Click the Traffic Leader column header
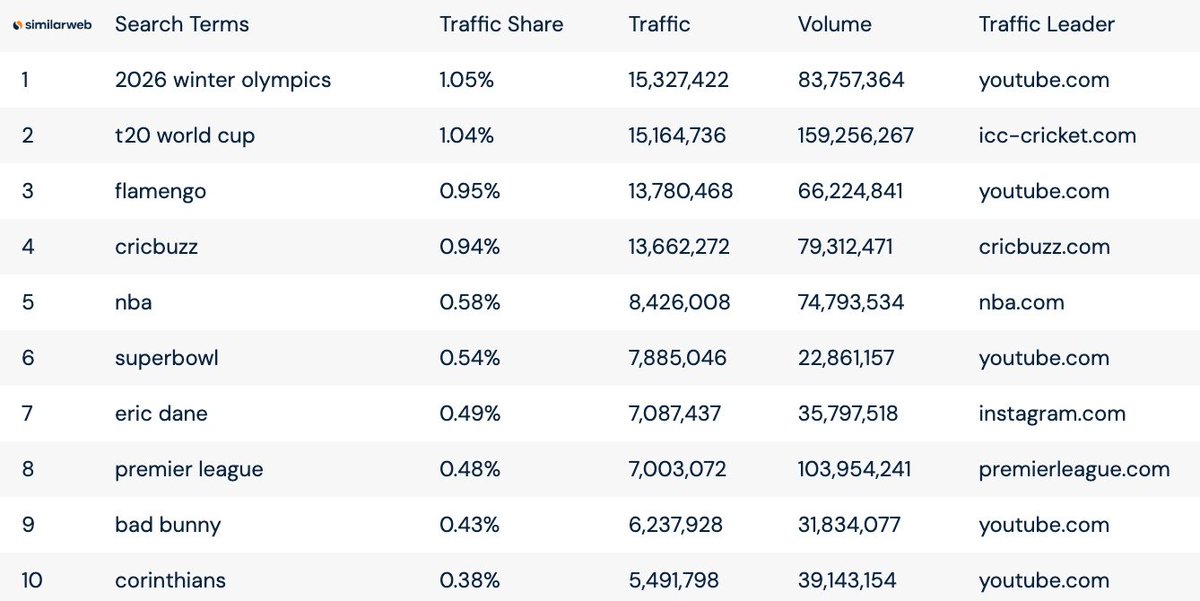The image size is (1200, 601). pyautogui.click(x=1046, y=25)
